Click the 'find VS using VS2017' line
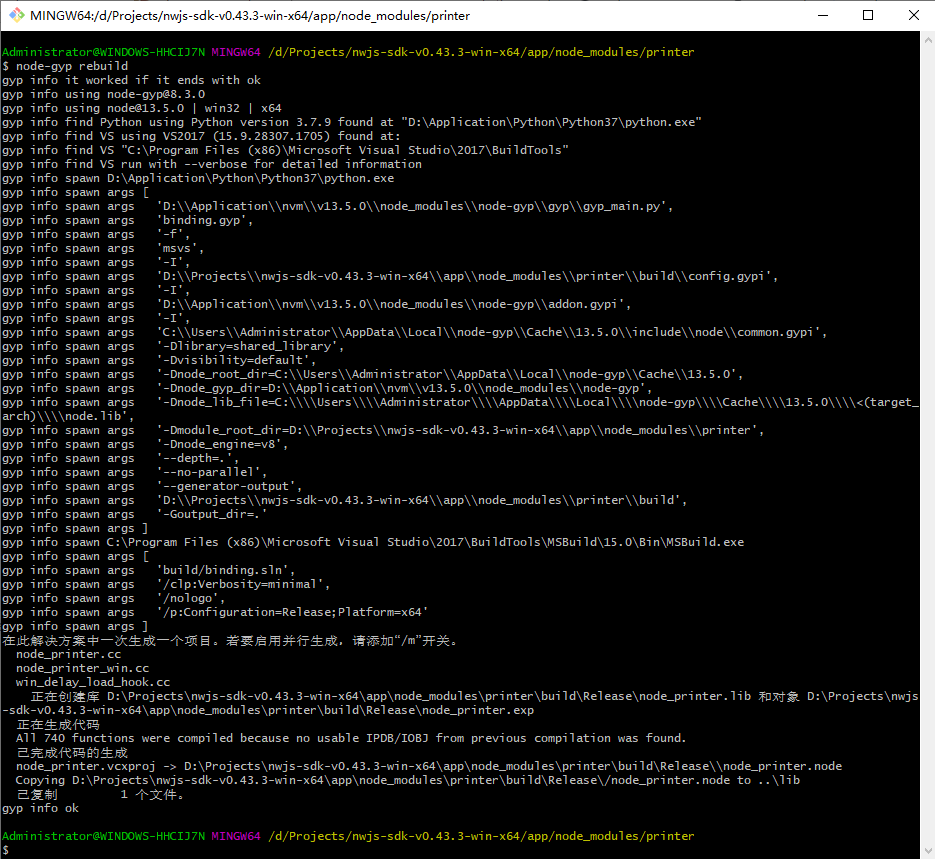Screen dimensions: 935x859 tap(202, 136)
